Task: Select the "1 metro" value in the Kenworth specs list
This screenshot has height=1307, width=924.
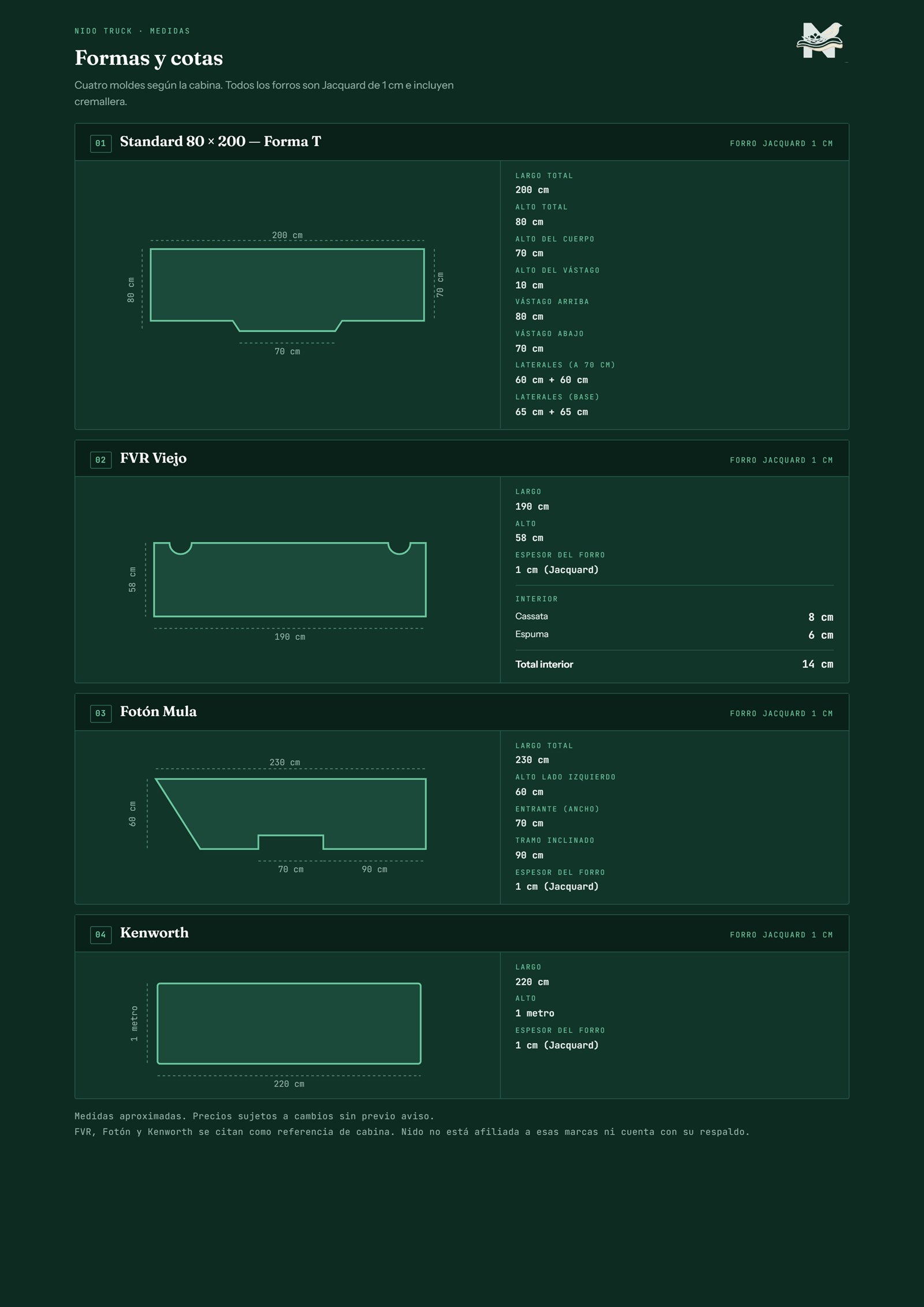Action: coord(535,1014)
